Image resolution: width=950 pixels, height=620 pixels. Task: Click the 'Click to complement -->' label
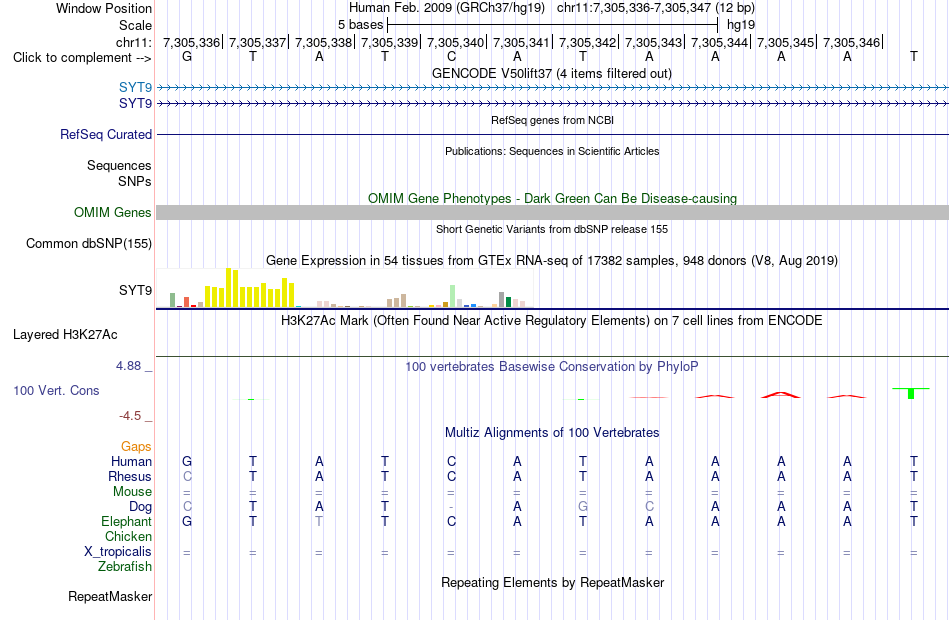click(82, 58)
